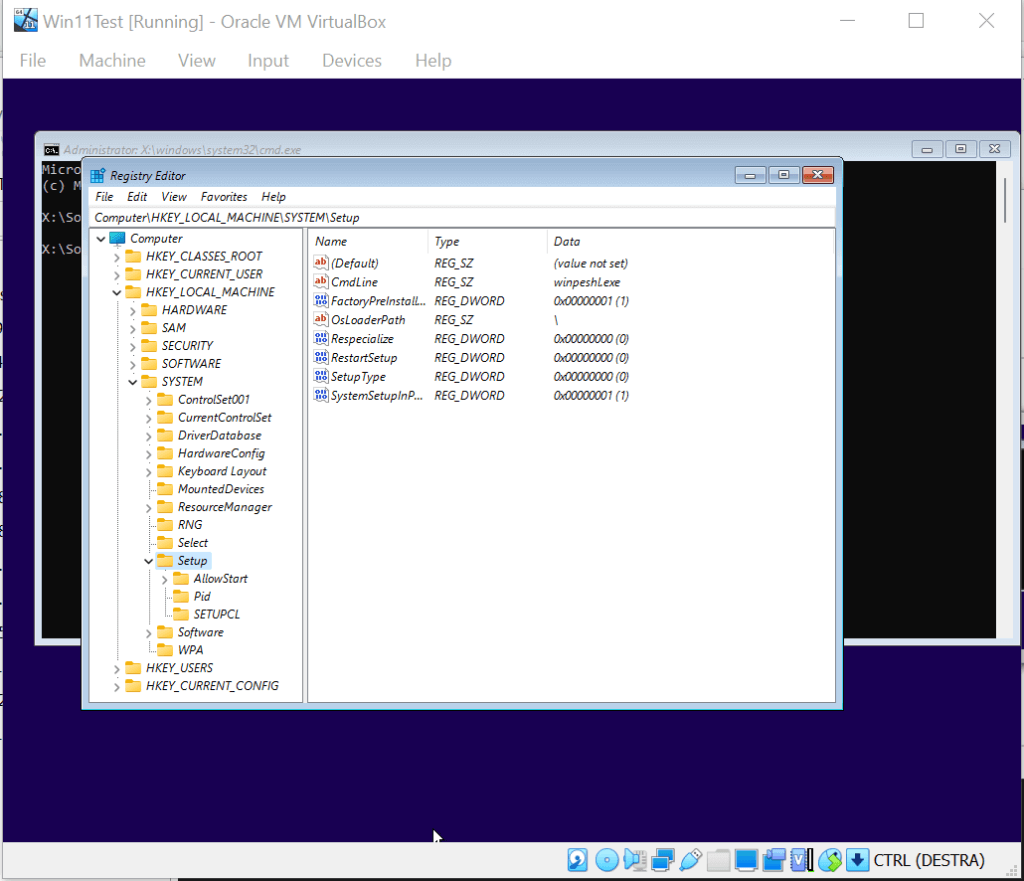Expand the Keyboard Layout key

coord(148,472)
